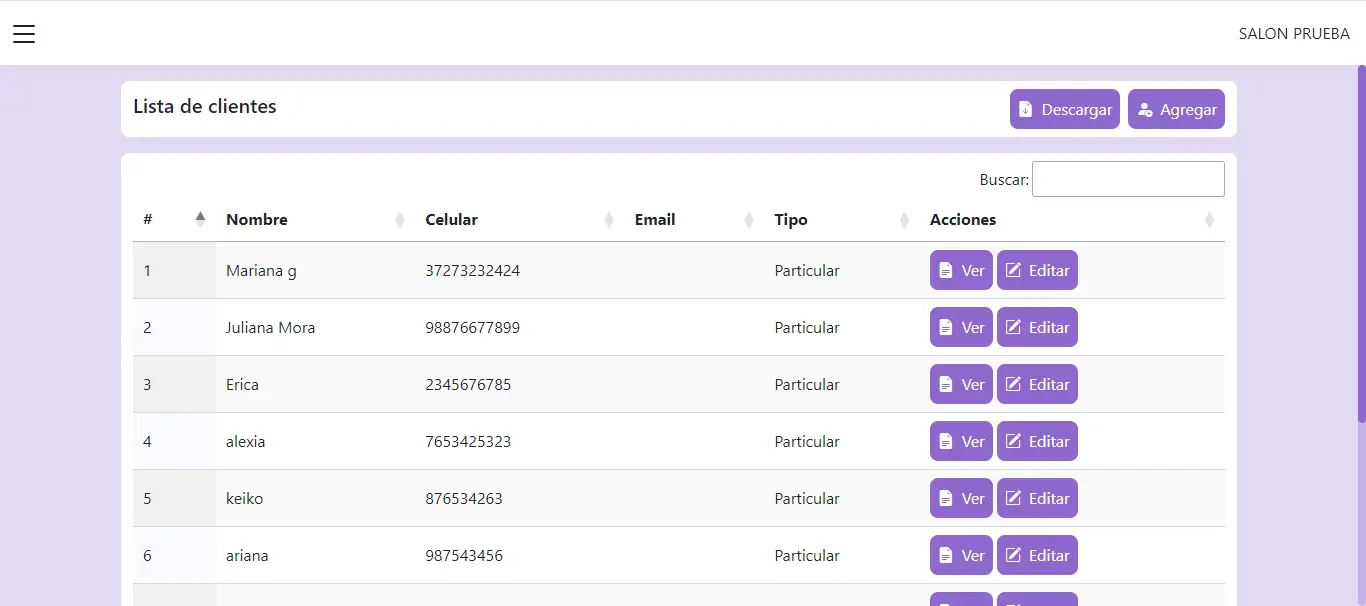Image resolution: width=1366 pixels, height=606 pixels.
Task: Click the SALON PRUEBA account label
Action: tap(1294, 34)
